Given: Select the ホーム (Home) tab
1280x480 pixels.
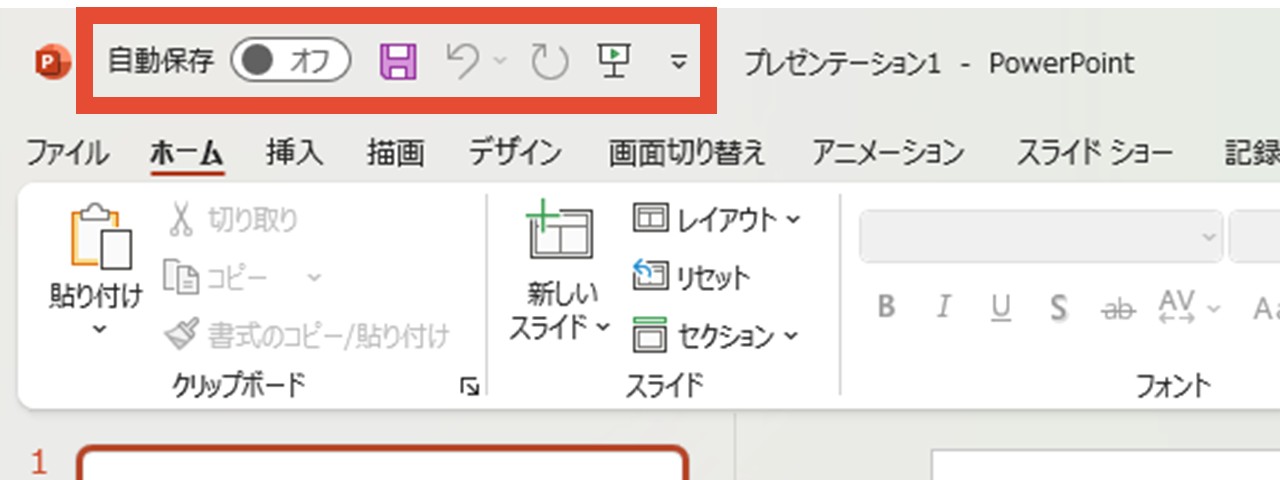Looking at the screenshot, I should pos(187,153).
